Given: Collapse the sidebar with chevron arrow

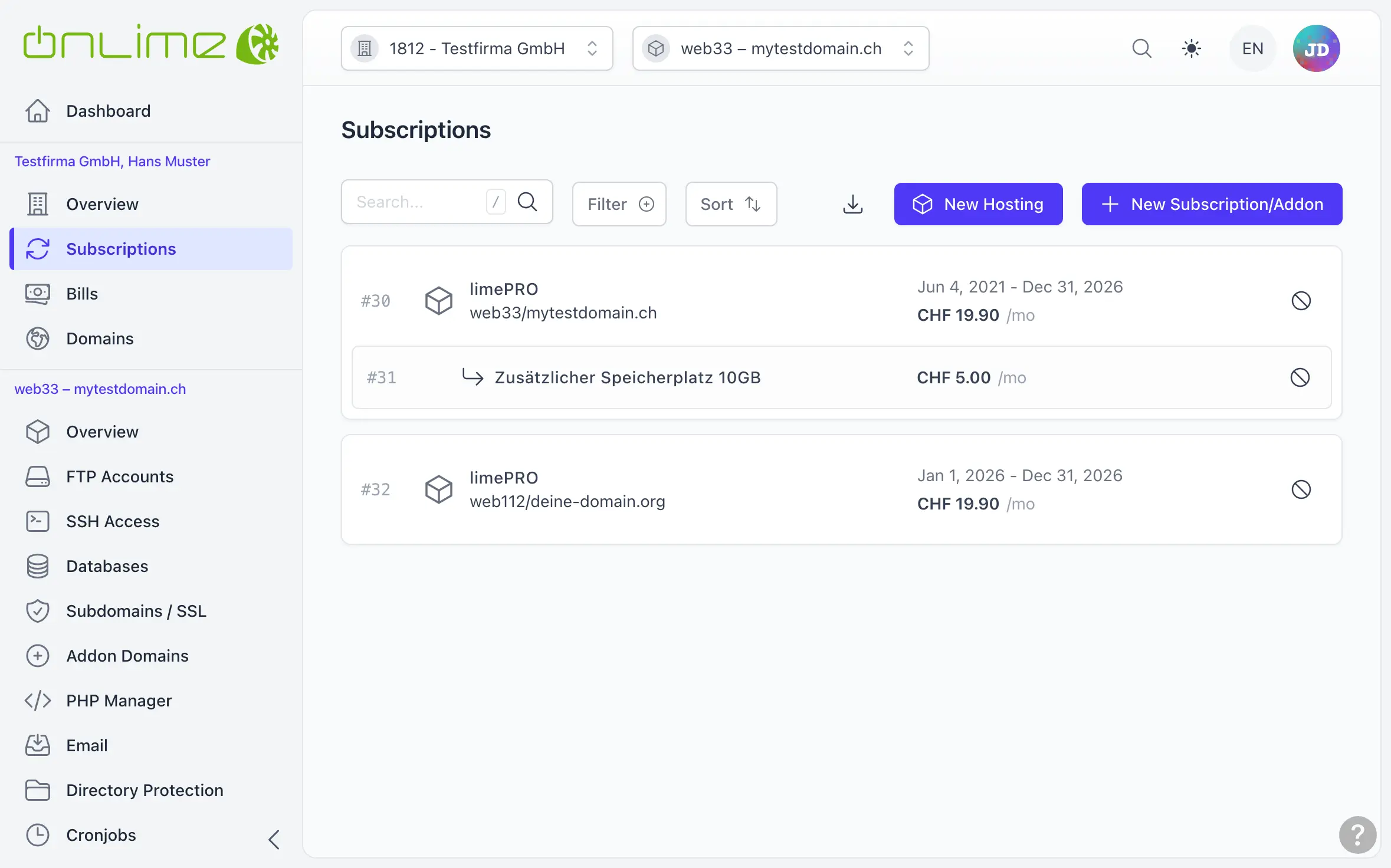Looking at the screenshot, I should [x=274, y=839].
